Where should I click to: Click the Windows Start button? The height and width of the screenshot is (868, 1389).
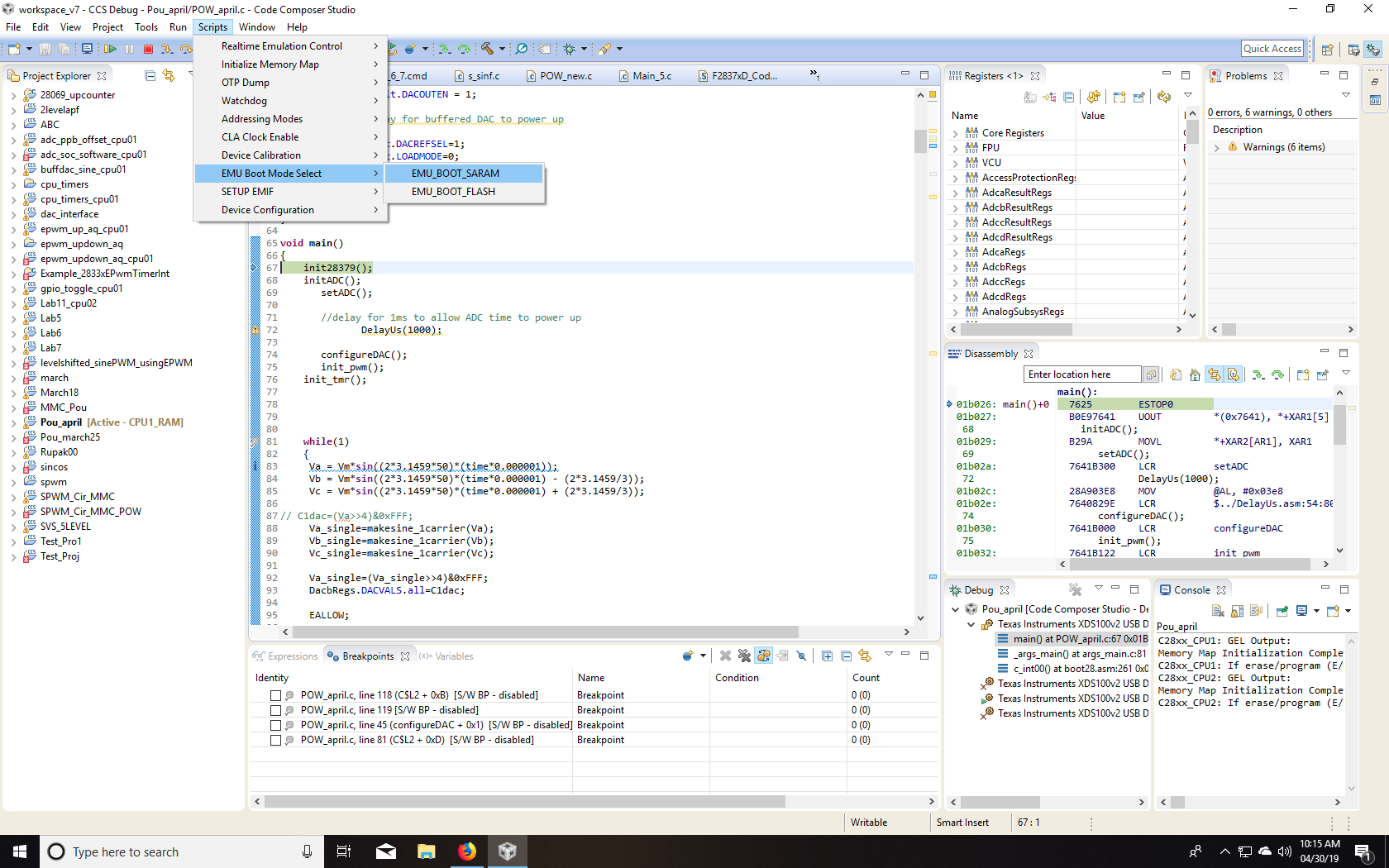click(20, 851)
